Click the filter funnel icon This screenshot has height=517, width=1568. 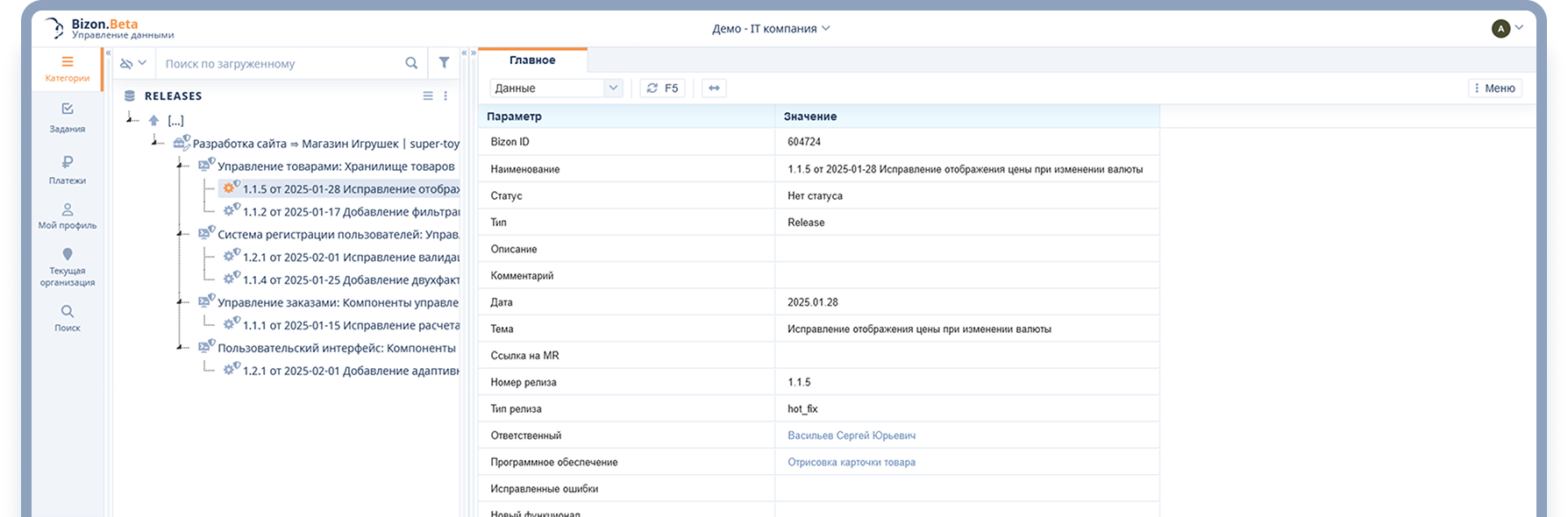point(444,63)
